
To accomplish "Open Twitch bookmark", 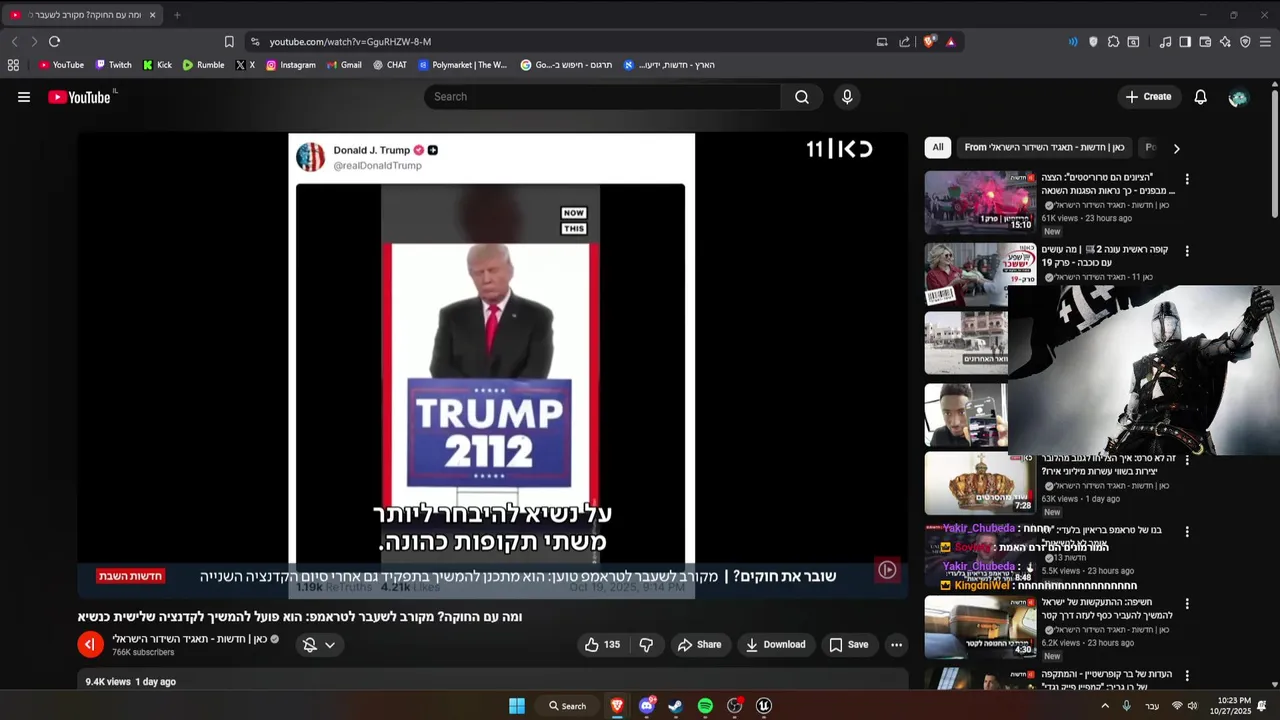I will [x=113, y=65].
